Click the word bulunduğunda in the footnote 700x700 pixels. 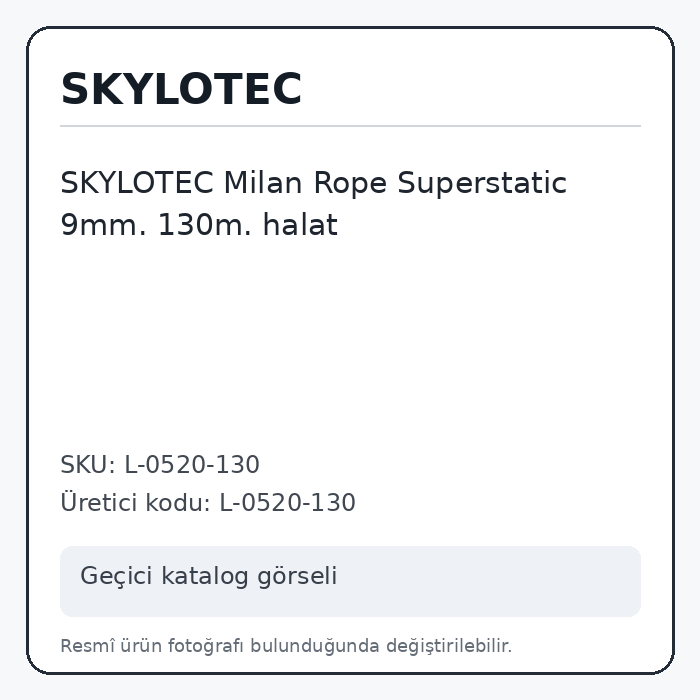[x=315, y=646]
